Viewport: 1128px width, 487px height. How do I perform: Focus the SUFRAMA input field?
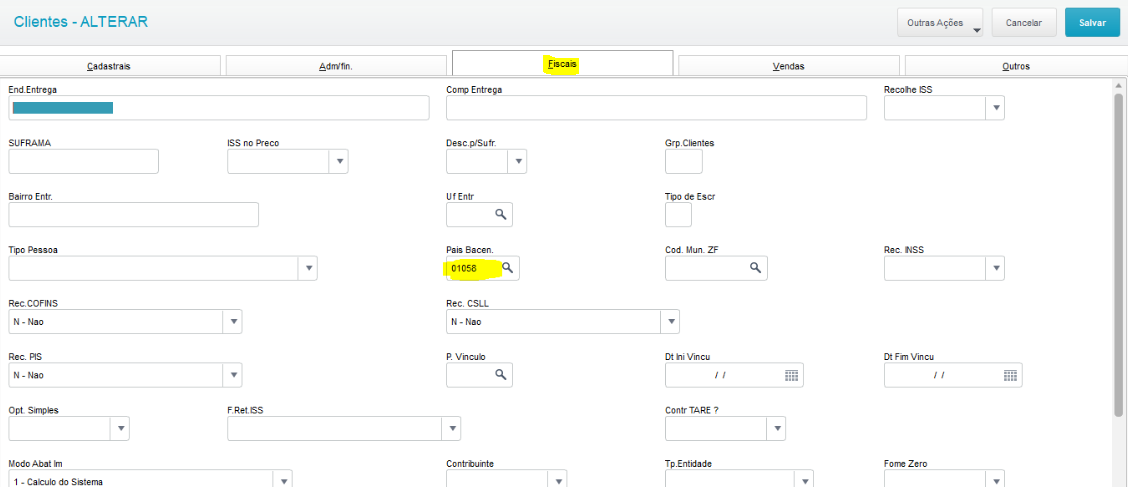83,161
